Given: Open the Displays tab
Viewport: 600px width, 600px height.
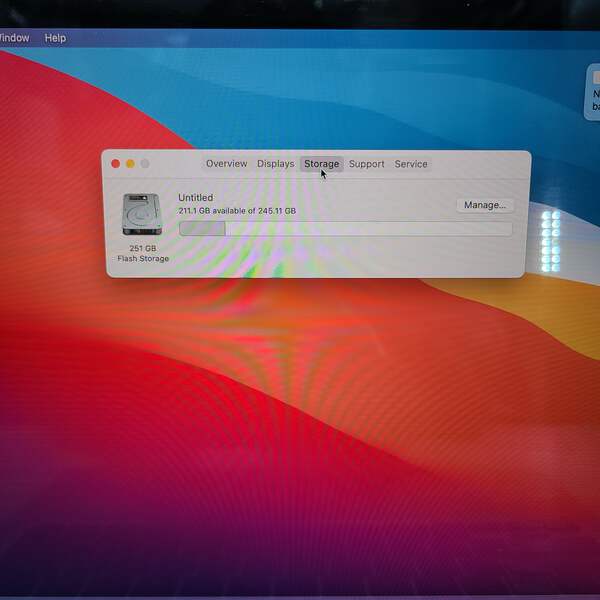Looking at the screenshot, I should coord(276,164).
